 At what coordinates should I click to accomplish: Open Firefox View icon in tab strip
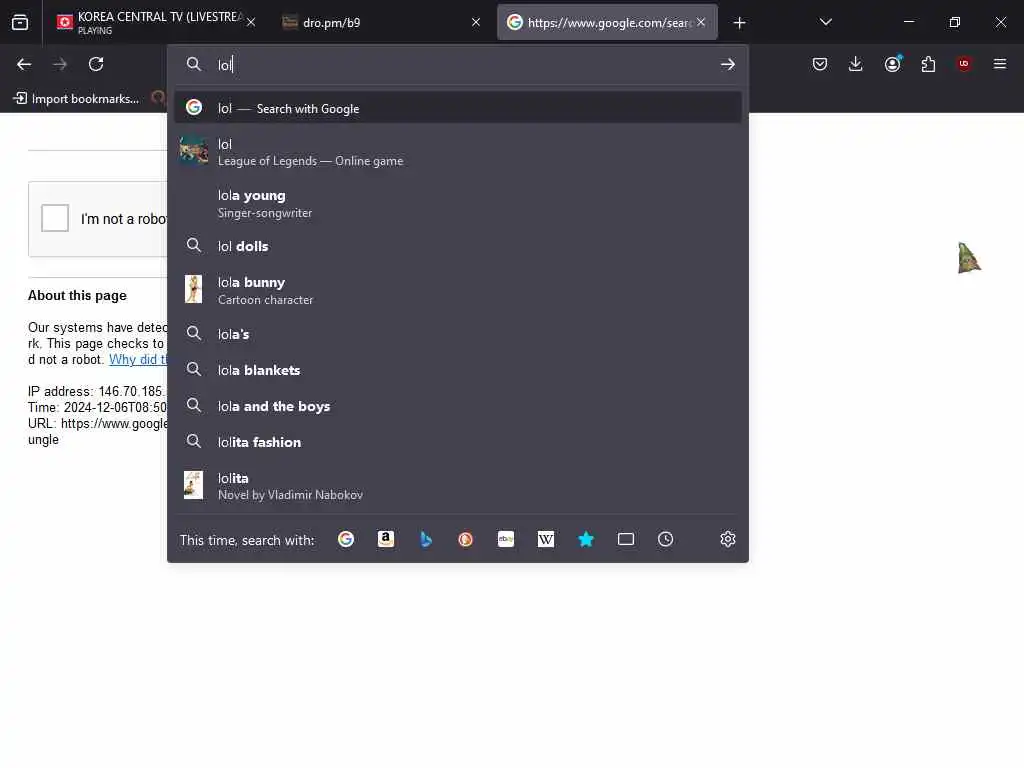coord(20,23)
